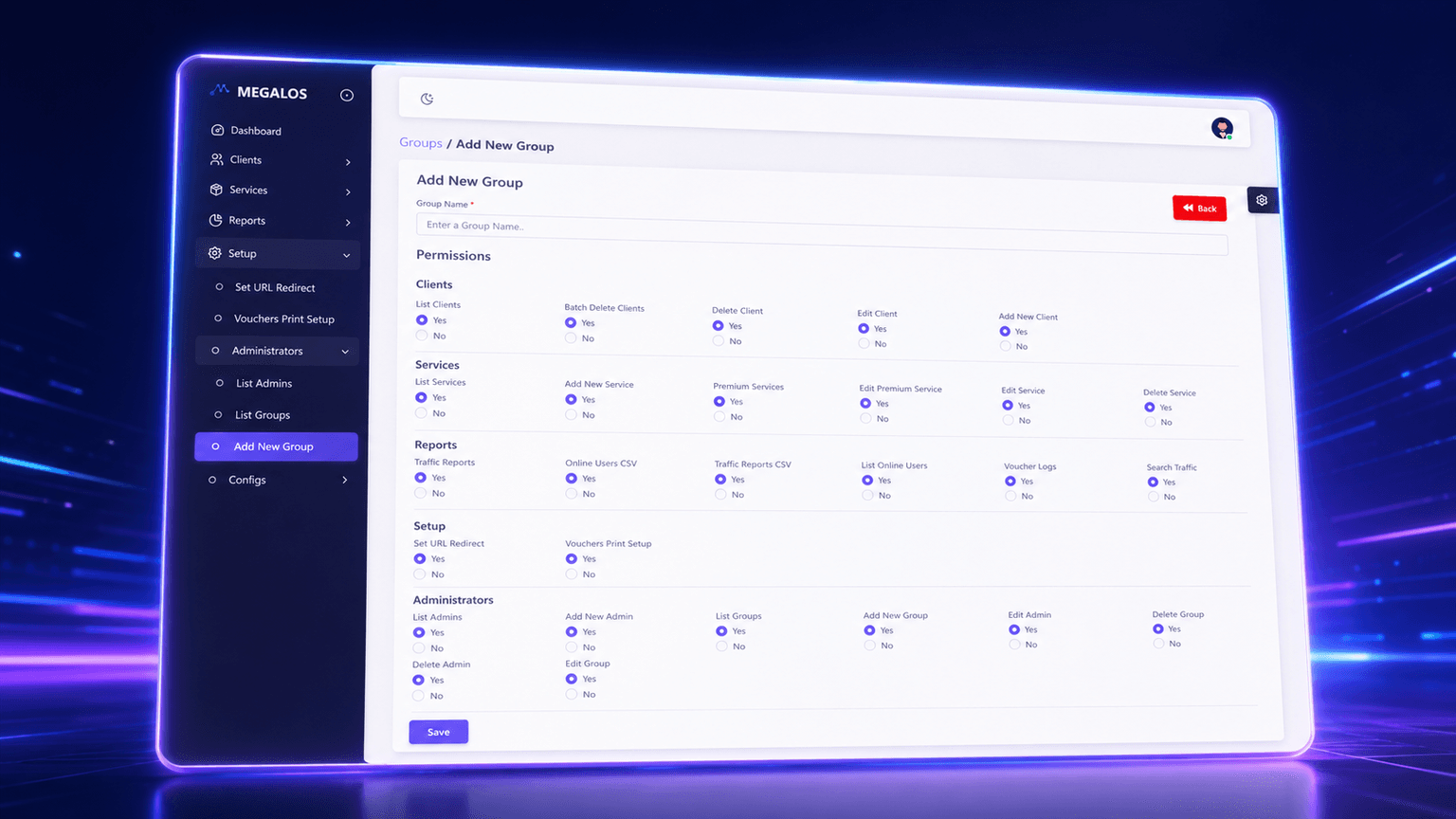
Task: Open the user avatar profile menu
Action: (1222, 128)
